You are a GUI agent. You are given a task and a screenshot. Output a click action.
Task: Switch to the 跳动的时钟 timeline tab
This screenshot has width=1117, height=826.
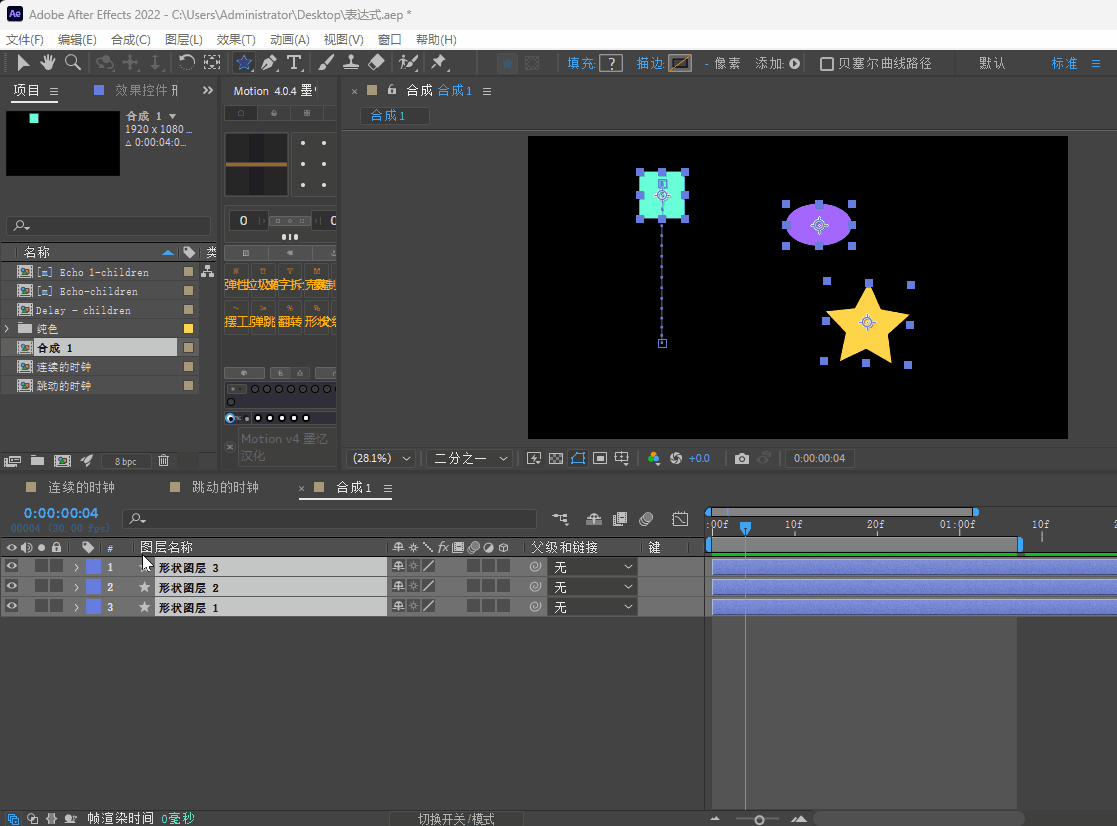[x=225, y=487]
